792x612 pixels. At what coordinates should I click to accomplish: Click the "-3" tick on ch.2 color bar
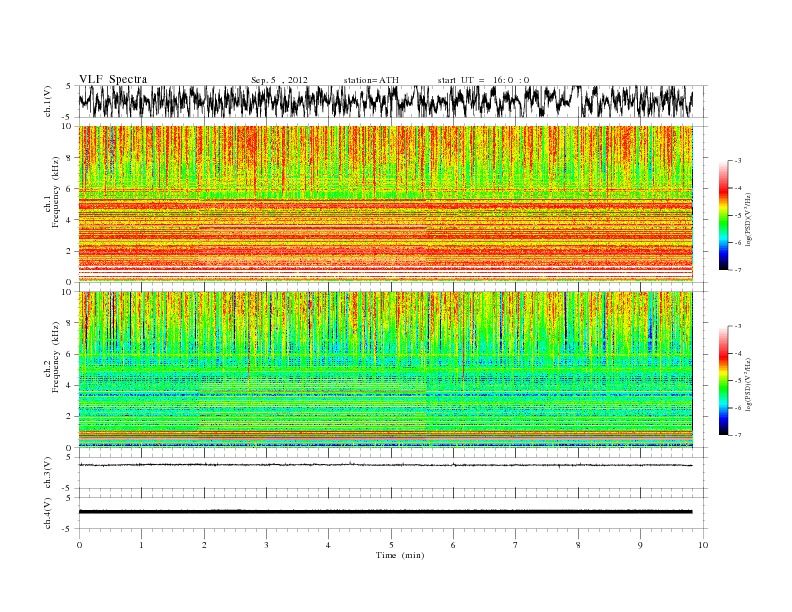point(737,326)
